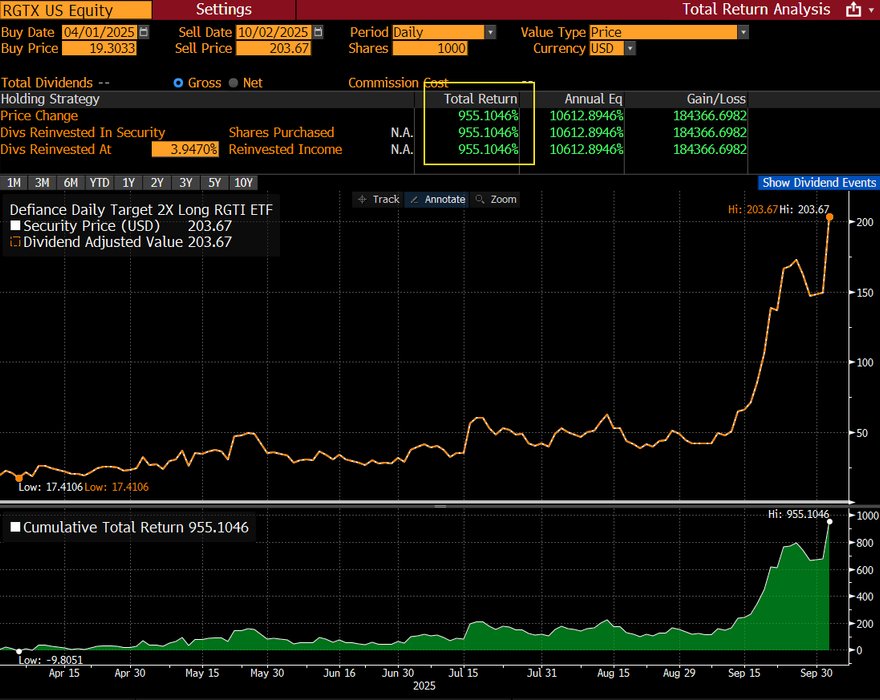The height and width of the screenshot is (700, 880).
Task: Click the Shares input field
Action: [x=430, y=48]
